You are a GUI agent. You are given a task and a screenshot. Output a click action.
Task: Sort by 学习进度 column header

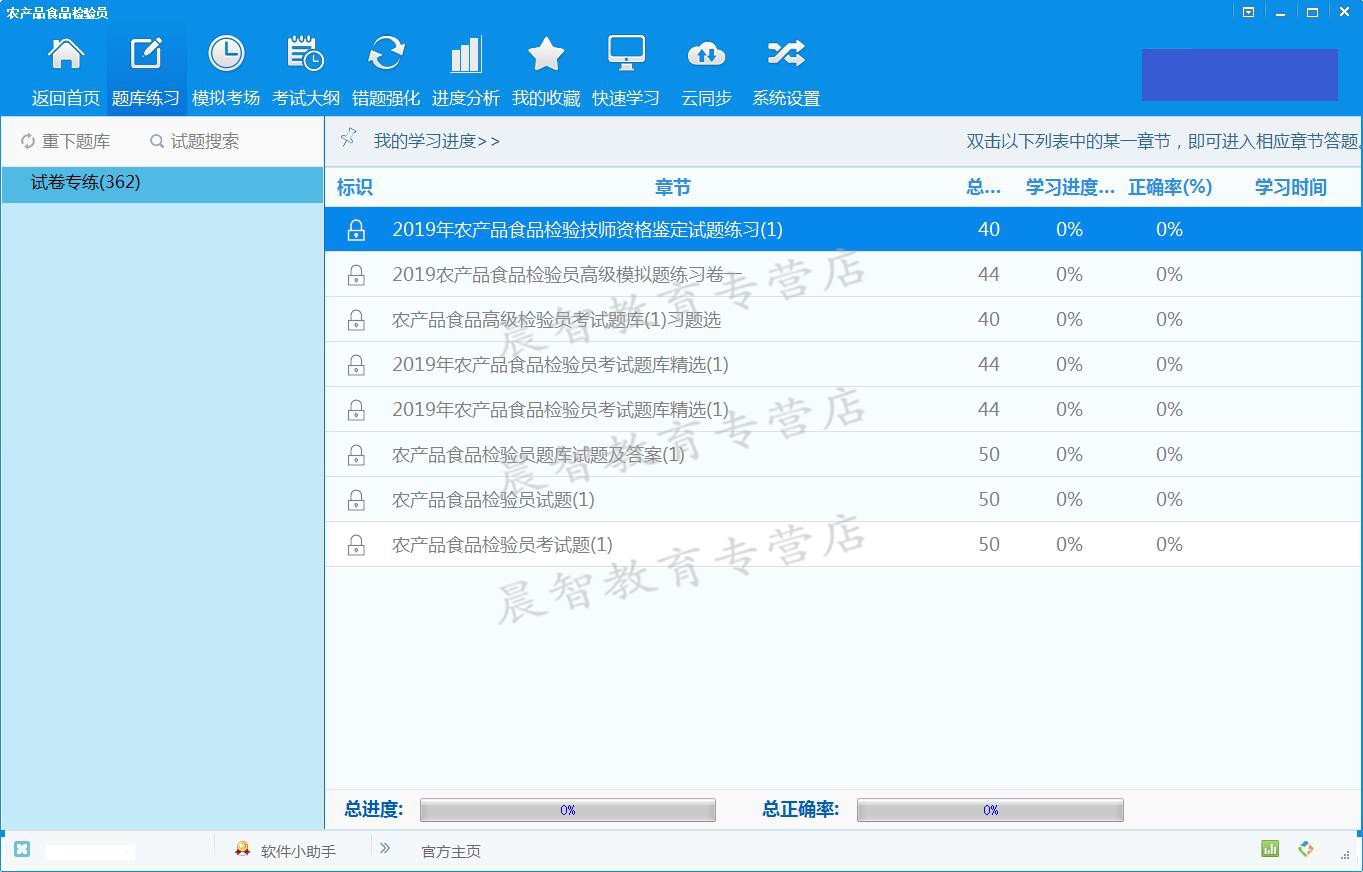pos(1070,187)
